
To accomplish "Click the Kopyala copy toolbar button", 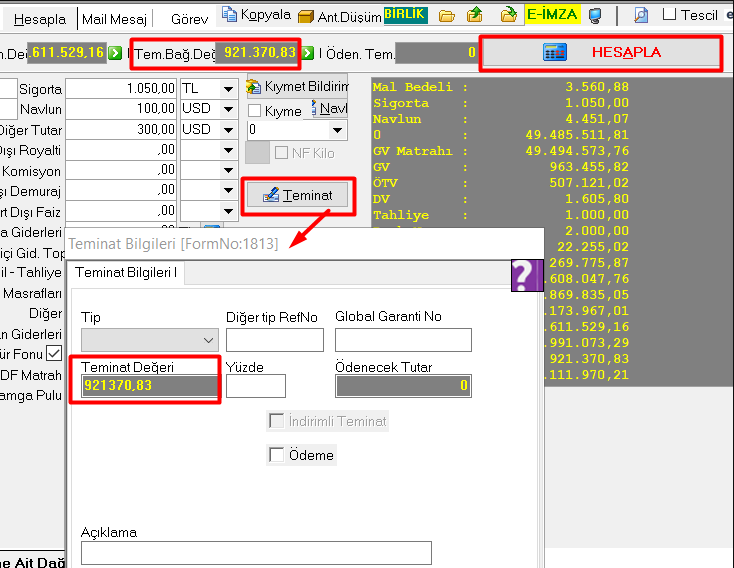I will click(x=256, y=15).
